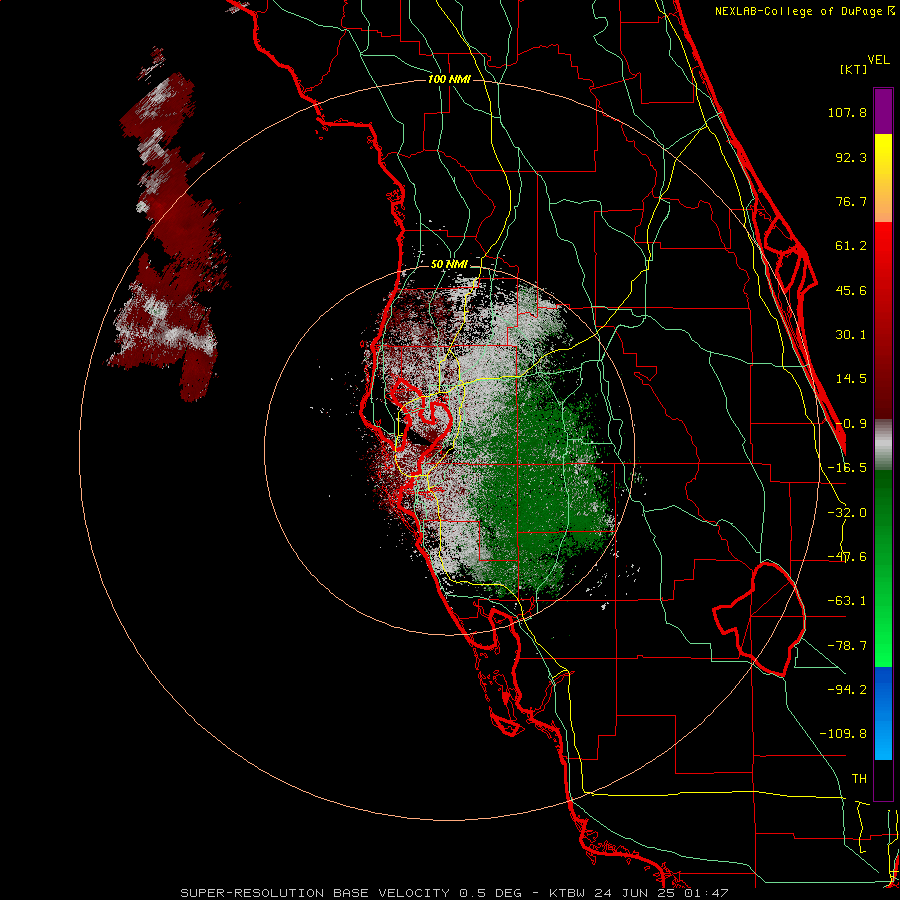Select the -63.1 velocity scale value

click(847, 601)
